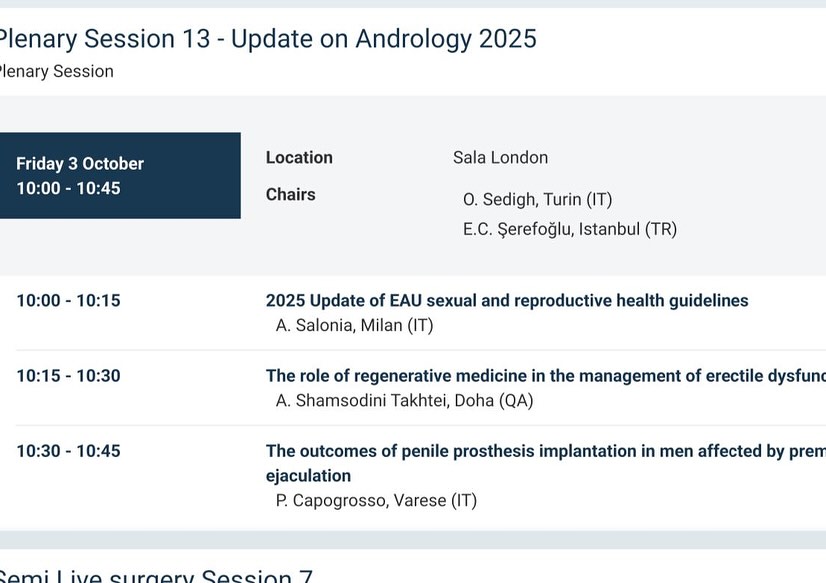Select the Plenary Session type label
826x583 pixels.
pyautogui.click(x=56, y=71)
